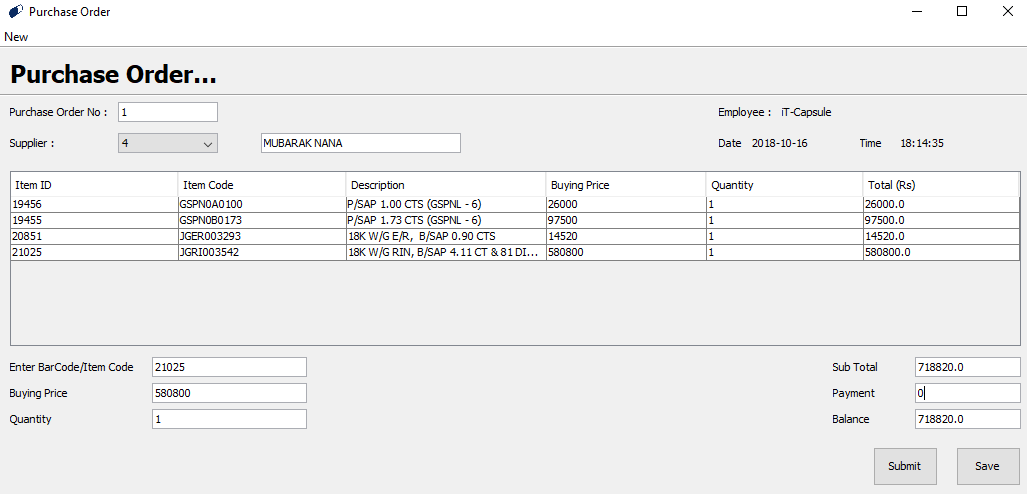The image size is (1027, 494).
Task: Click the supplier name field MUBARAK NANA
Action: 360,143
